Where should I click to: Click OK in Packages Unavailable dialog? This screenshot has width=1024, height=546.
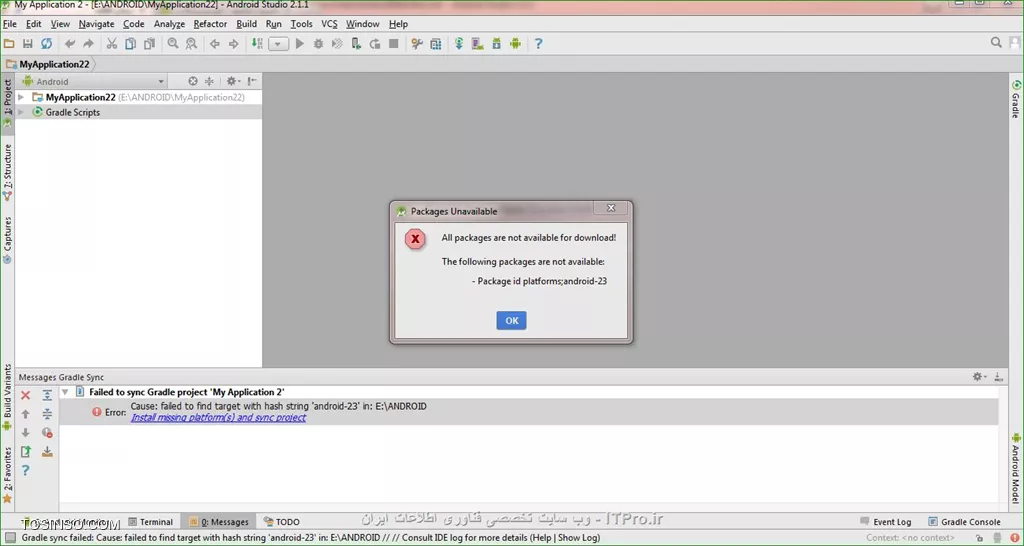511,321
